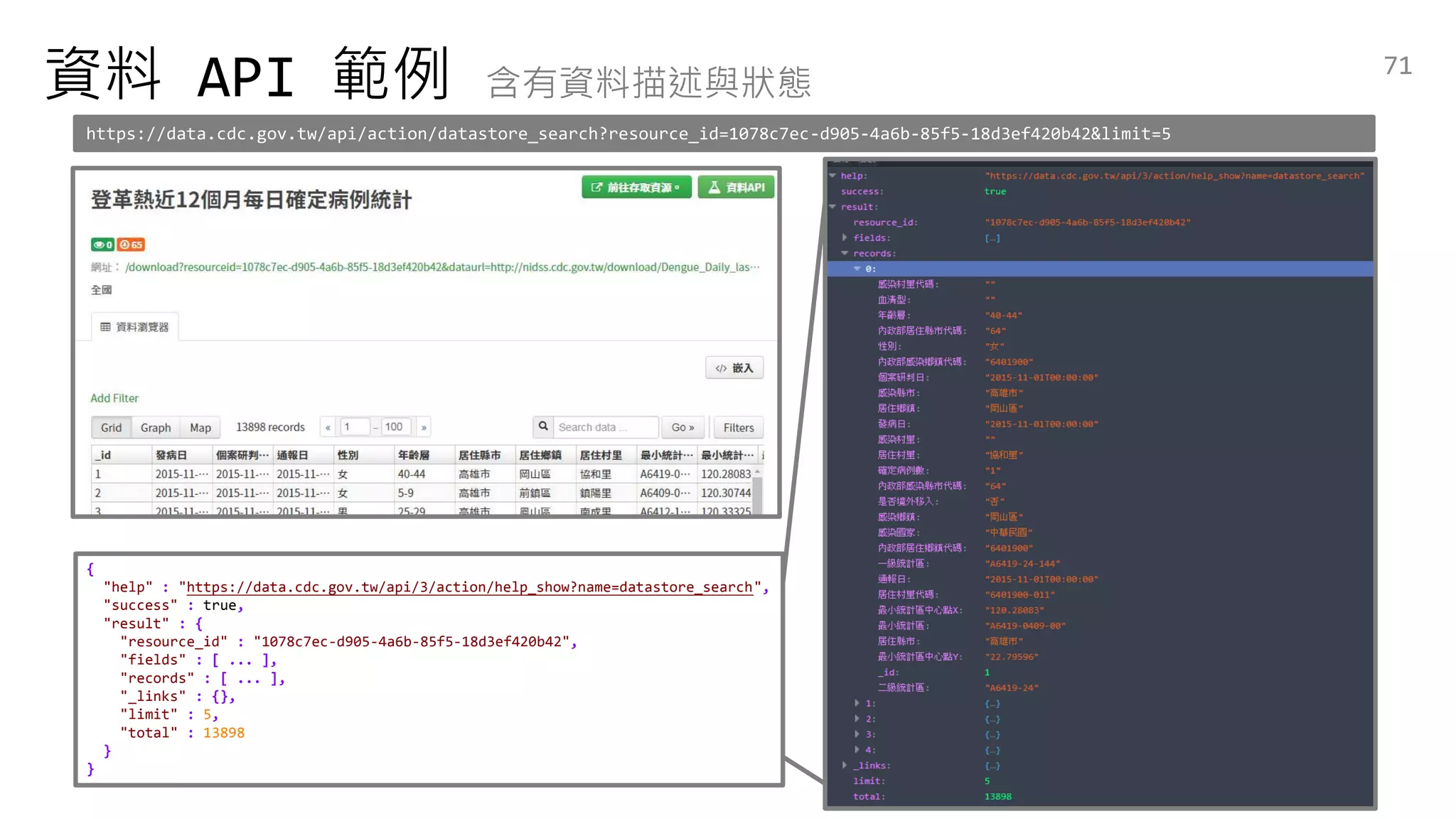Collapse record 0 in JSON viewer
This screenshot has height=819, width=1456.
(857, 269)
